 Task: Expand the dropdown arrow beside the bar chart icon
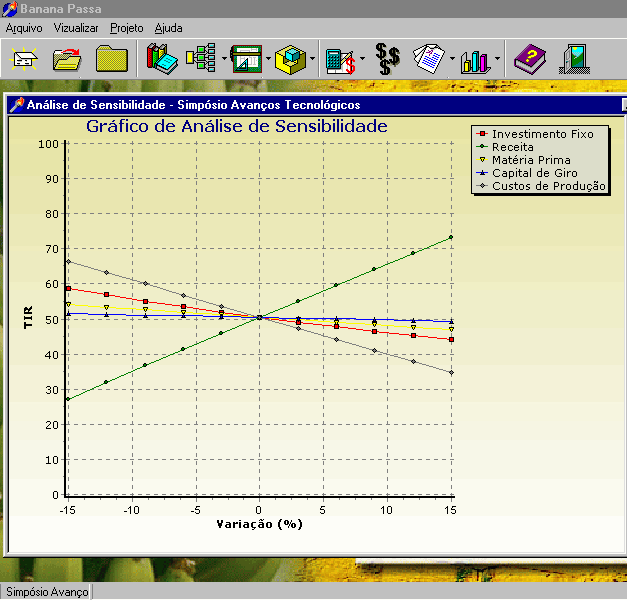(497, 60)
